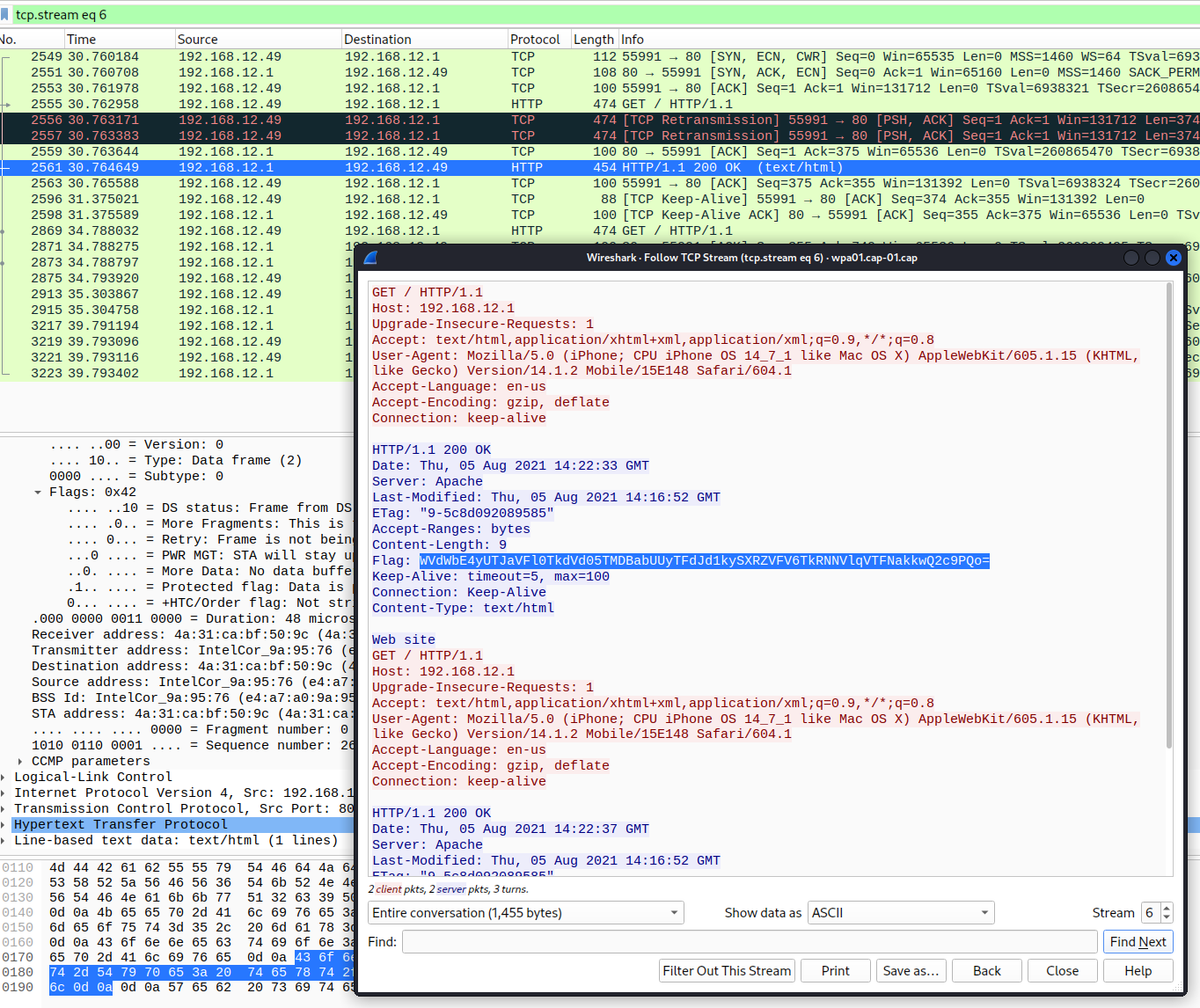Click into the Find text field
Screen dimensions: 1200x1008
[x=750, y=942]
